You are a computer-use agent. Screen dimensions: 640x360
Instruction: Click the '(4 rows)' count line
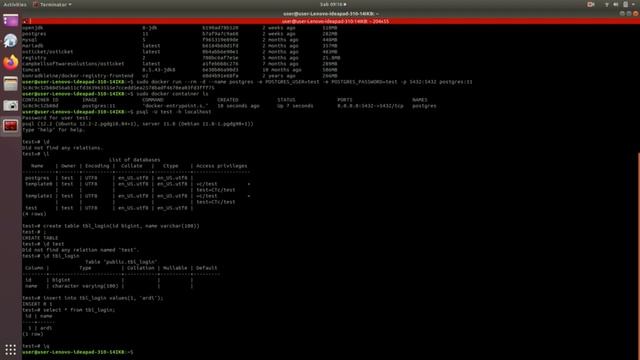pos(34,214)
